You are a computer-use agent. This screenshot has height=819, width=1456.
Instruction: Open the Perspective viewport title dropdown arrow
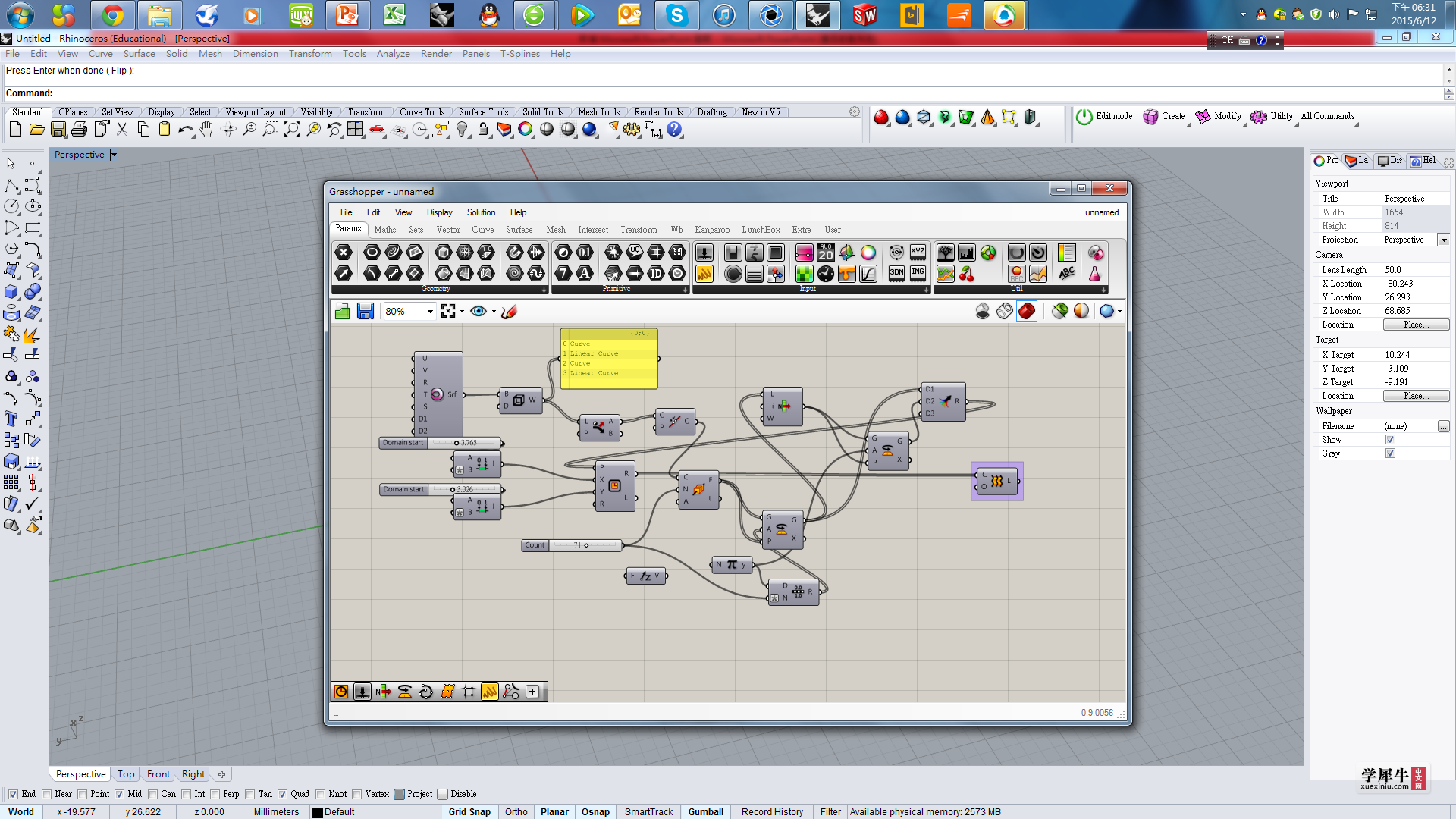(x=114, y=155)
